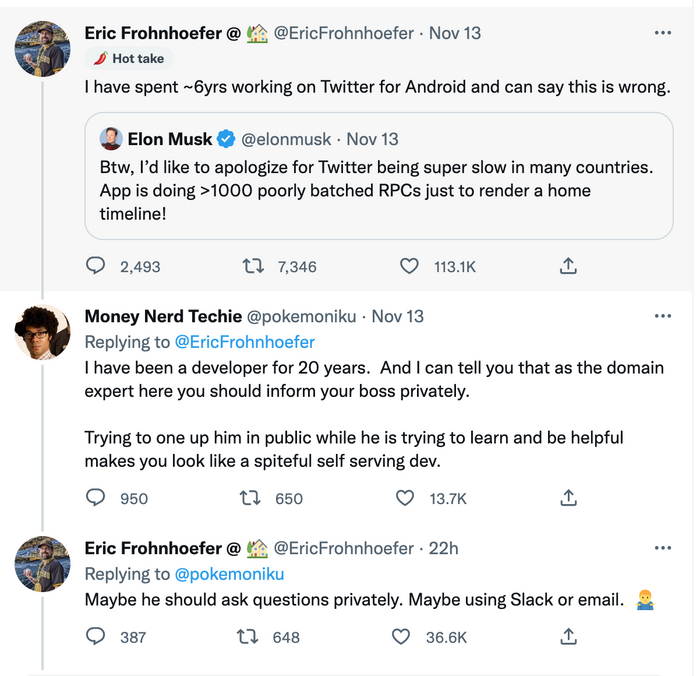Like the tweet with 13.7K likes
This screenshot has width=700, height=676.
405,498
